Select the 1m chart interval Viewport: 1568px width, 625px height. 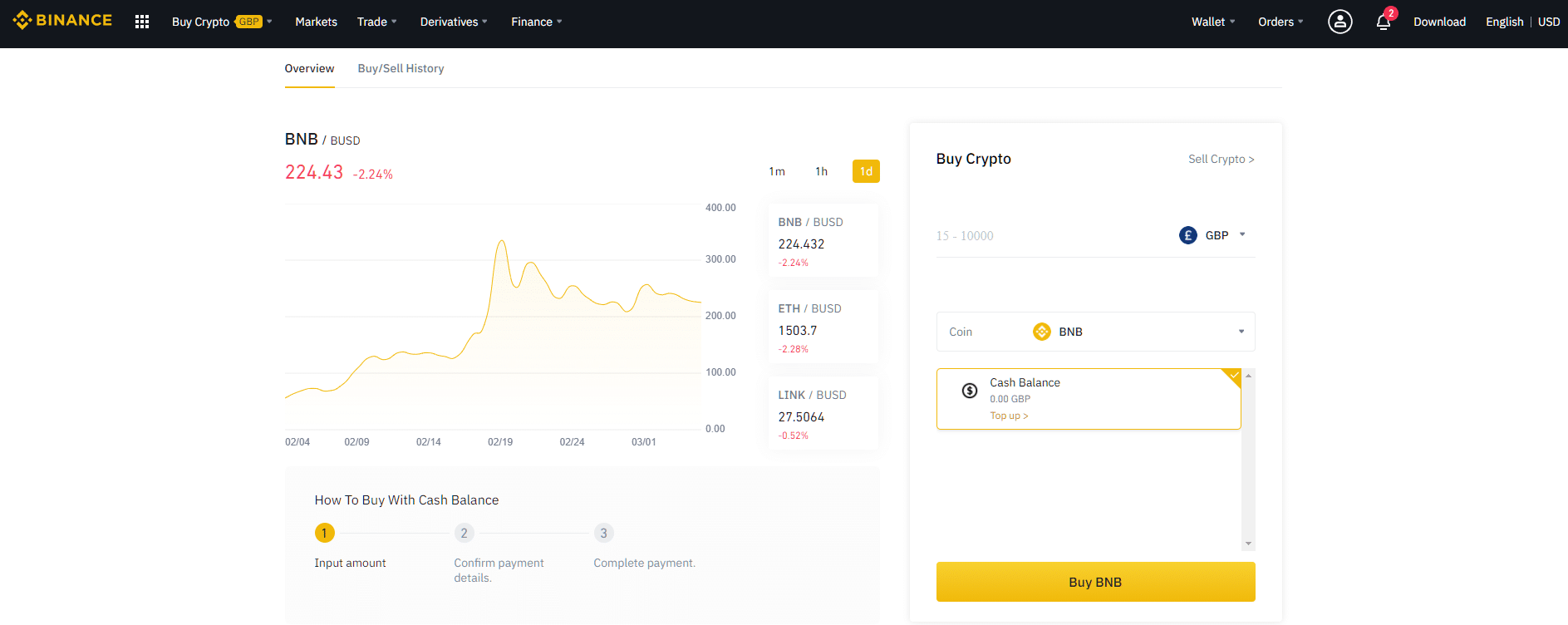coord(777,171)
